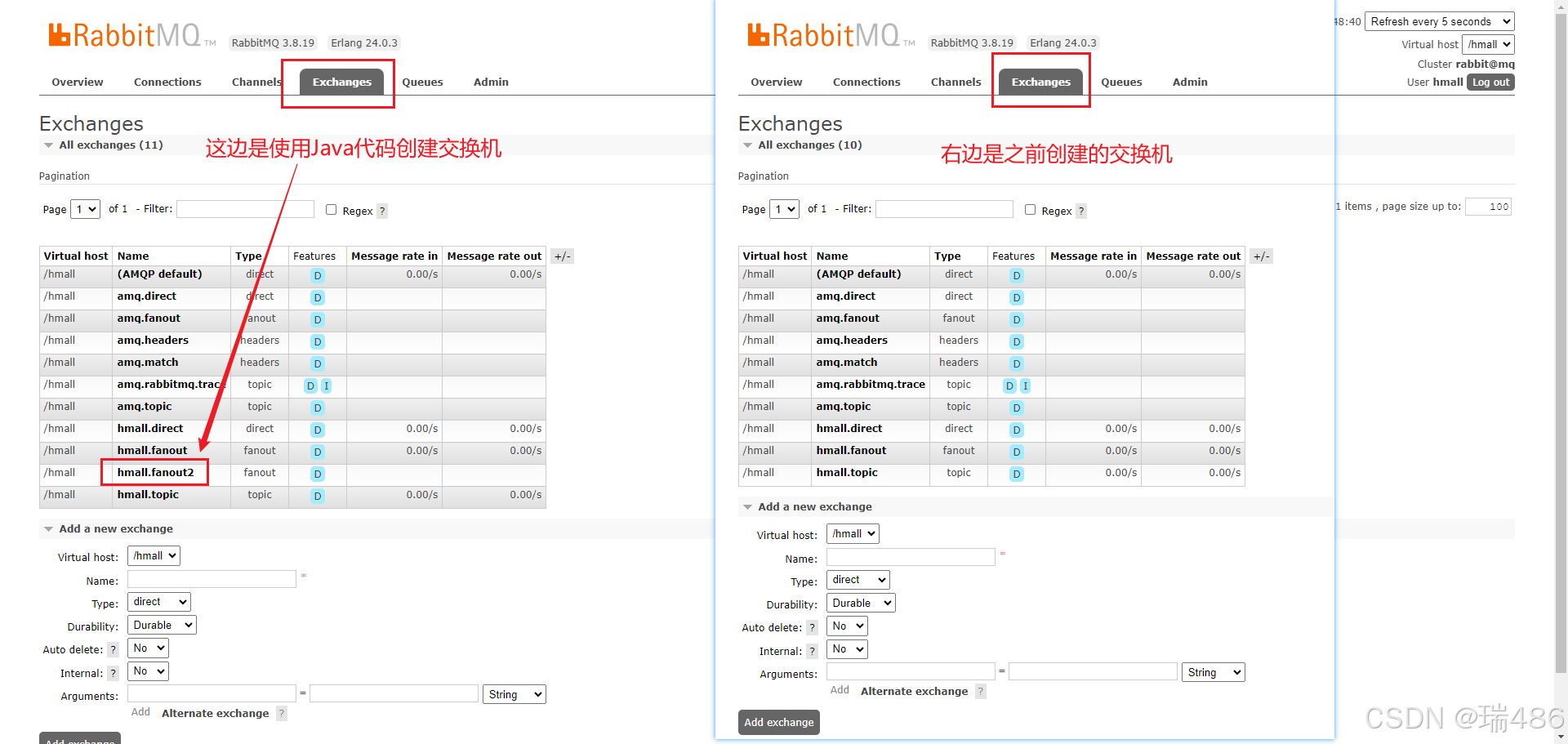
Task: Click D badge of hmall.direct in right table
Action: click(x=1017, y=430)
